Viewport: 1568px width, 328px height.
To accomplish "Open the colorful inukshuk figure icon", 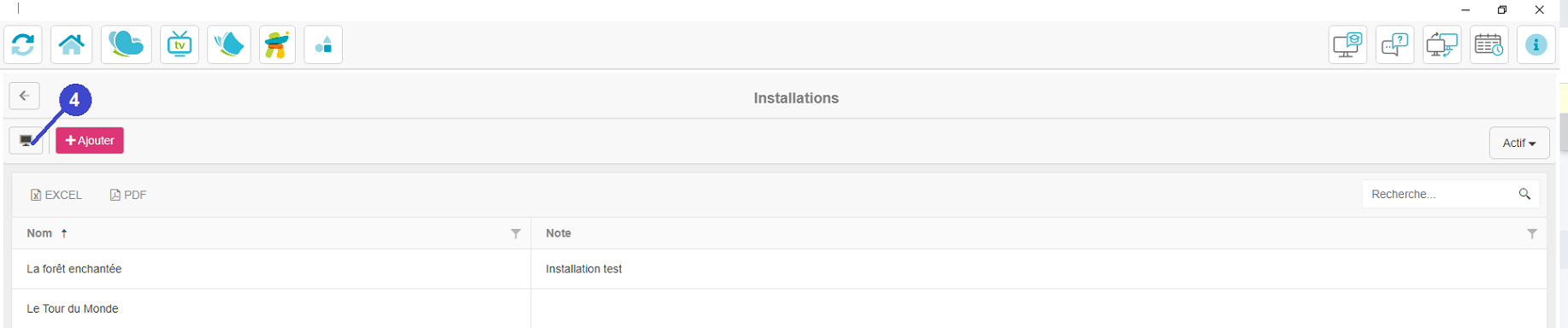I will click(276, 44).
